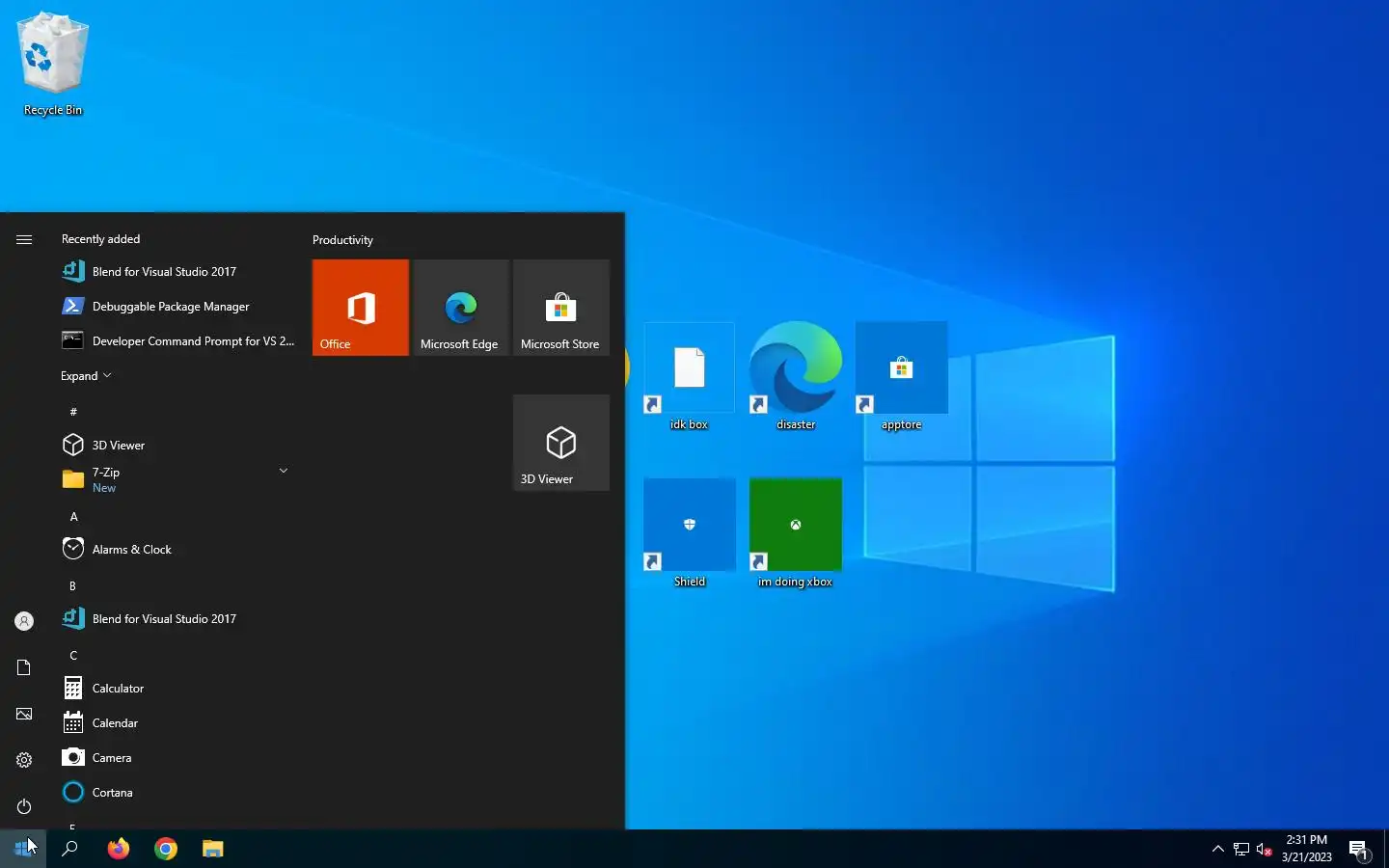This screenshot has width=1389, height=868.
Task: Launch the Calculator app
Action: pos(177,689)
